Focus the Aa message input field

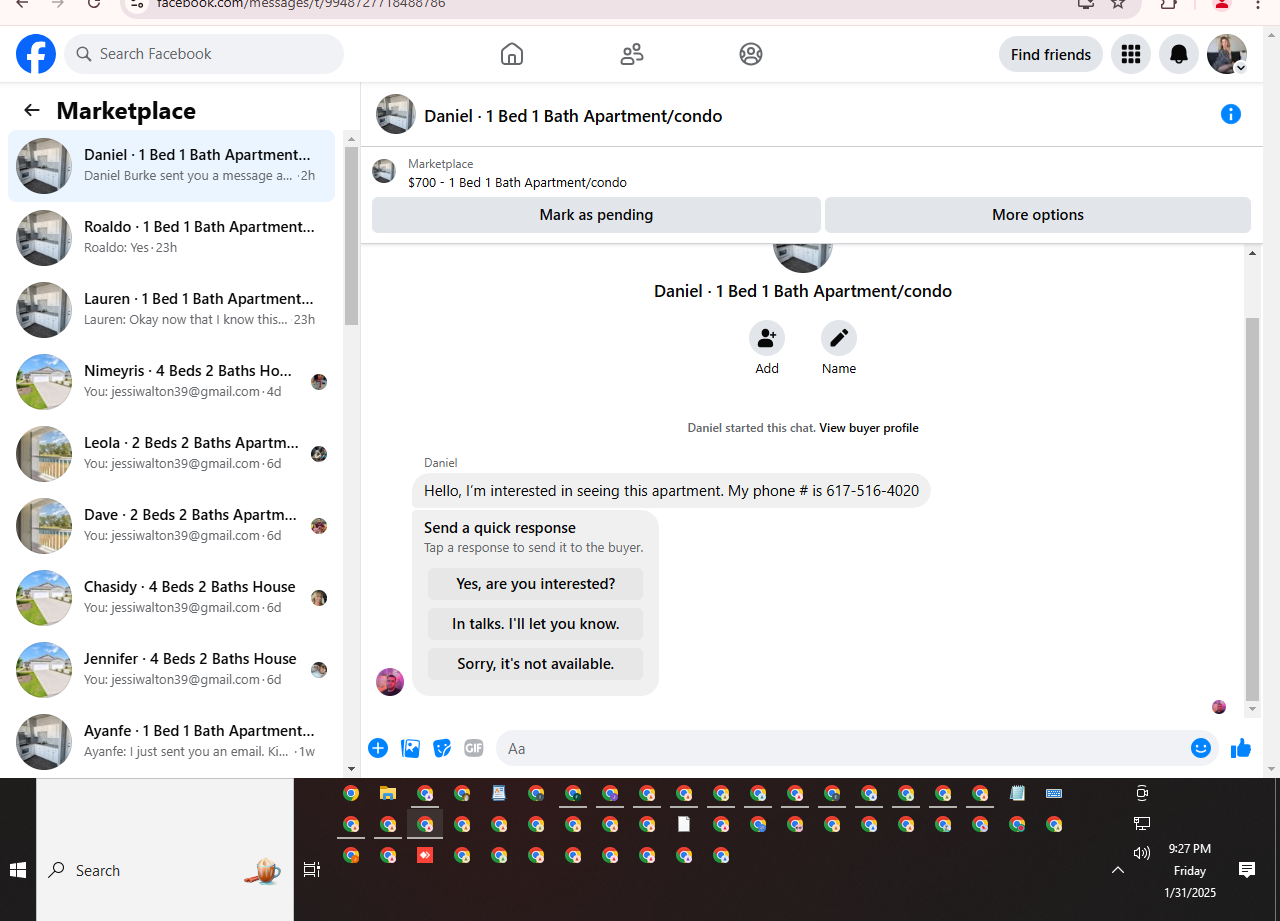(x=840, y=748)
